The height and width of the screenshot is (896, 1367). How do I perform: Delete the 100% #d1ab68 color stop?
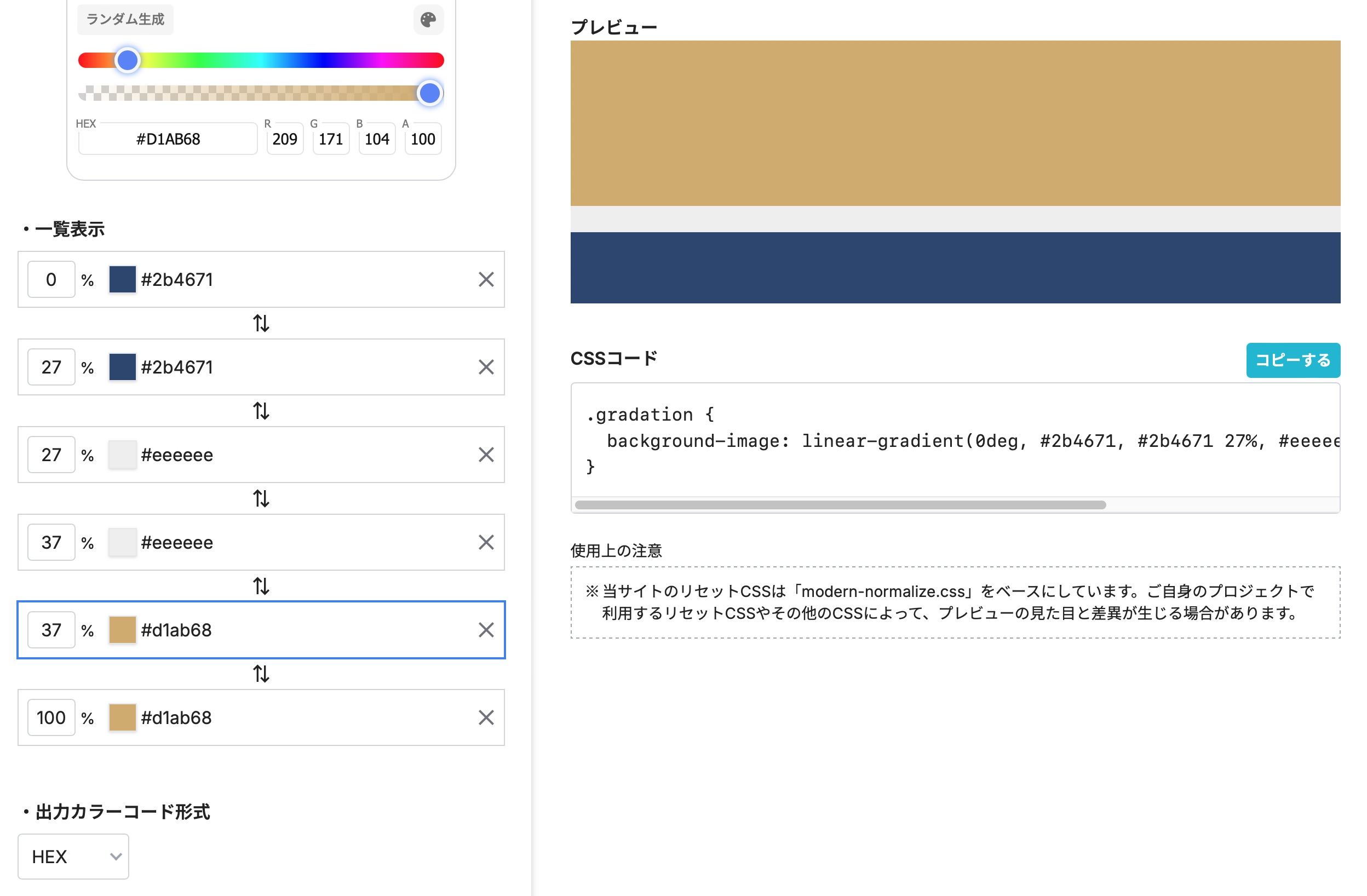click(486, 717)
